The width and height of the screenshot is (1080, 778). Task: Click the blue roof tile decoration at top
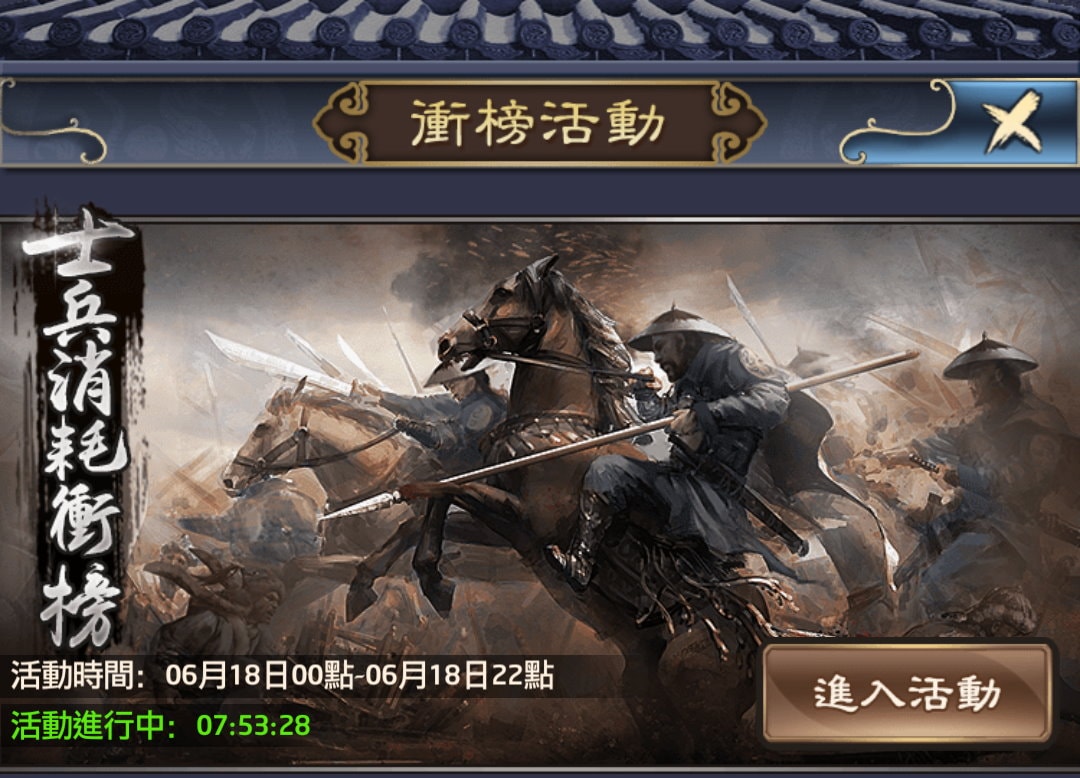click(540, 29)
